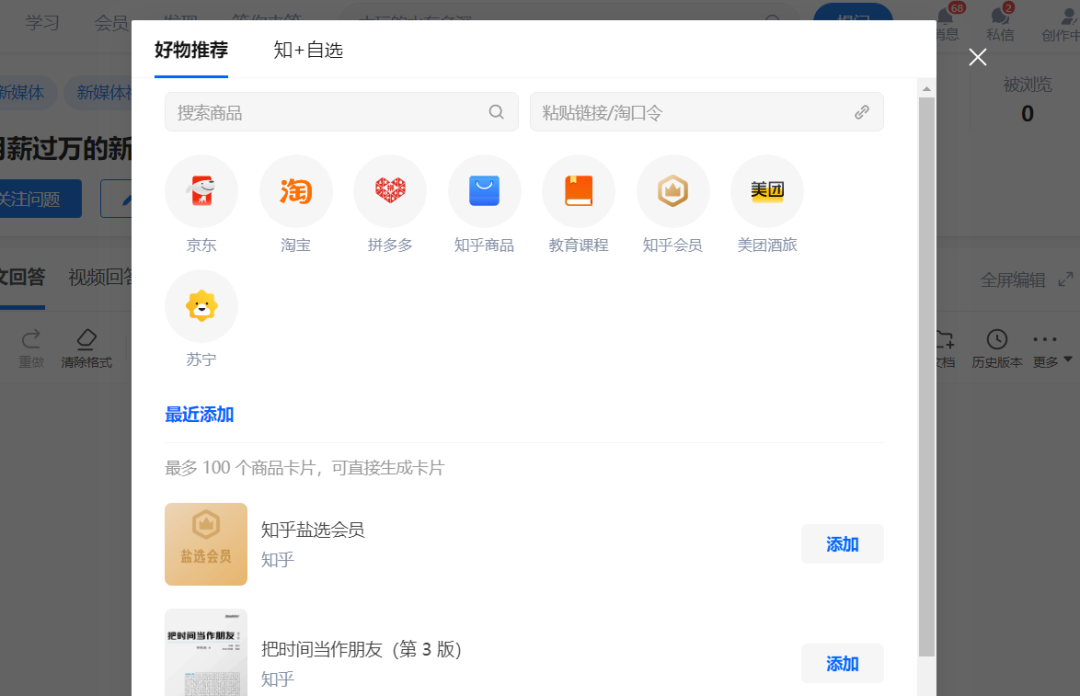This screenshot has height=696, width=1080.
Task: Click the 重做 redo icon in editor
Action: (x=31, y=339)
